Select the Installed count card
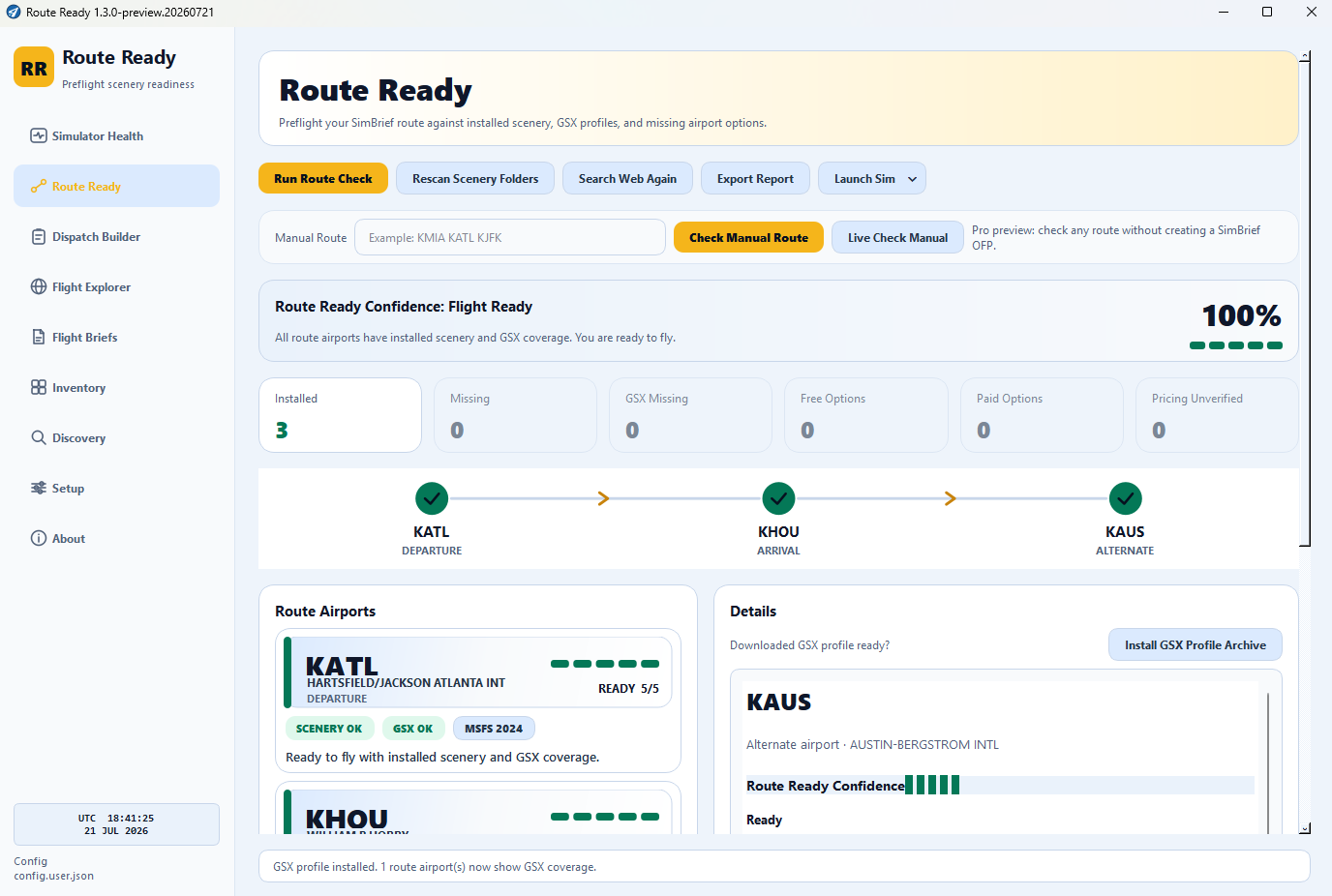The width and height of the screenshot is (1332, 896). 340,415
